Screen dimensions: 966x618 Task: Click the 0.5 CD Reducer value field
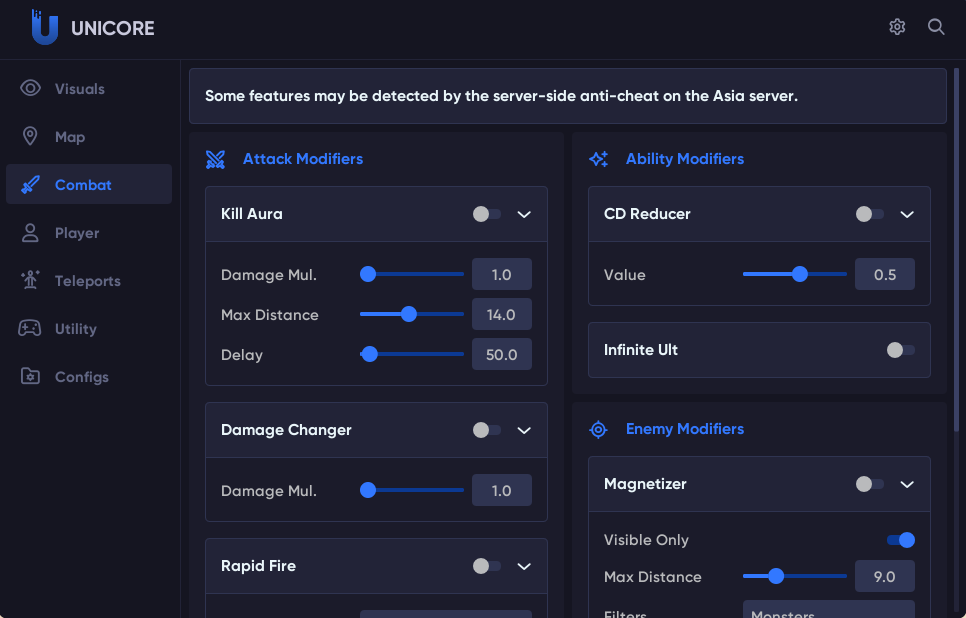(x=885, y=274)
